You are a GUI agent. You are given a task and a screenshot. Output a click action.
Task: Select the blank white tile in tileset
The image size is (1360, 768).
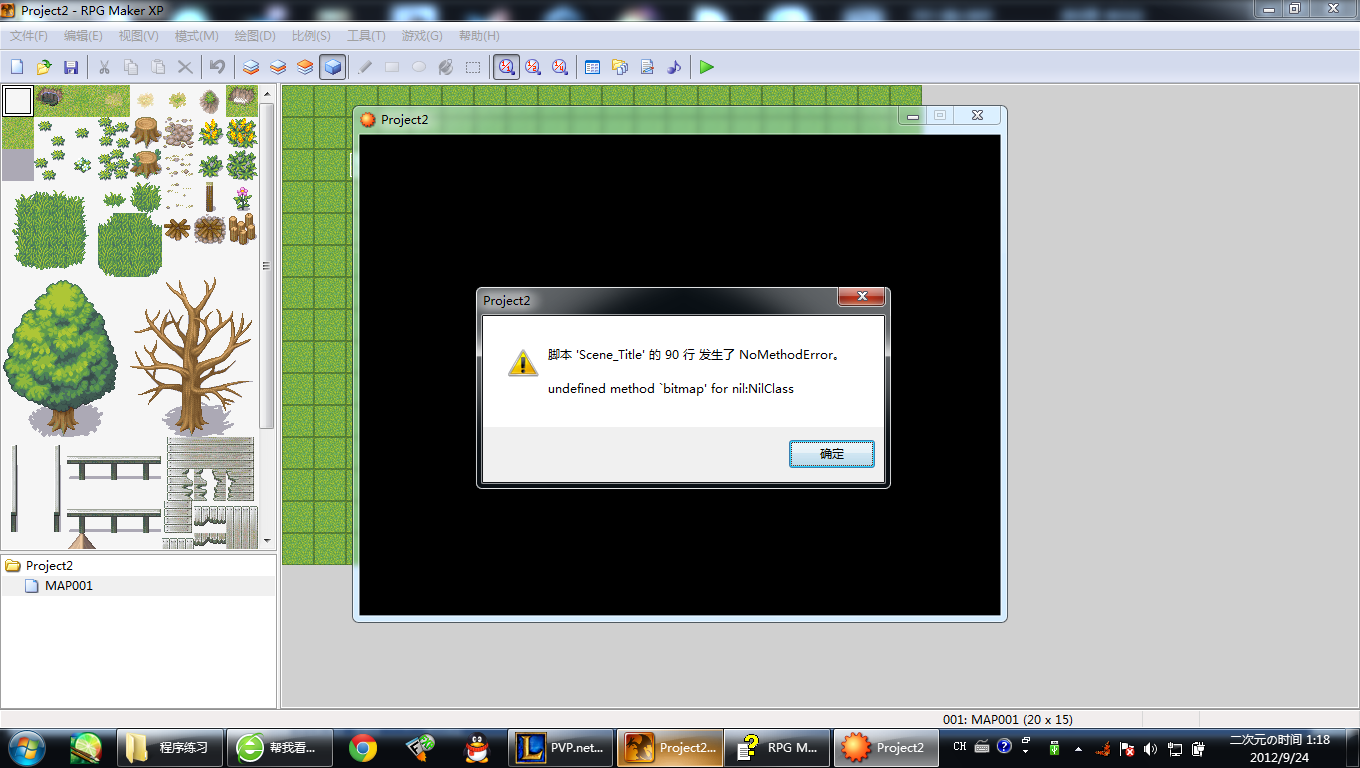[x=17, y=101]
